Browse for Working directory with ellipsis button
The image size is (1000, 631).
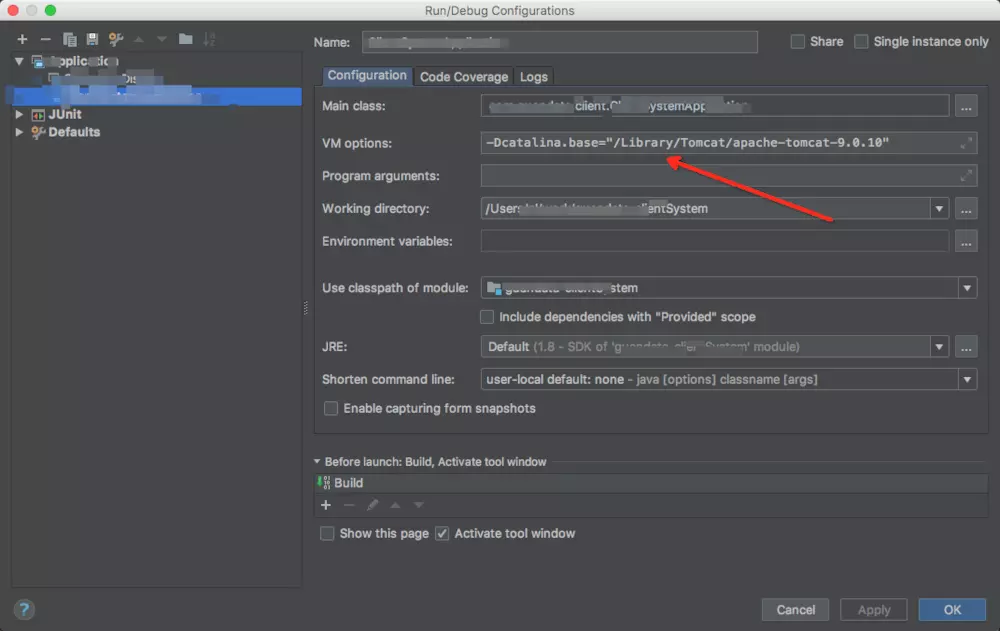966,209
